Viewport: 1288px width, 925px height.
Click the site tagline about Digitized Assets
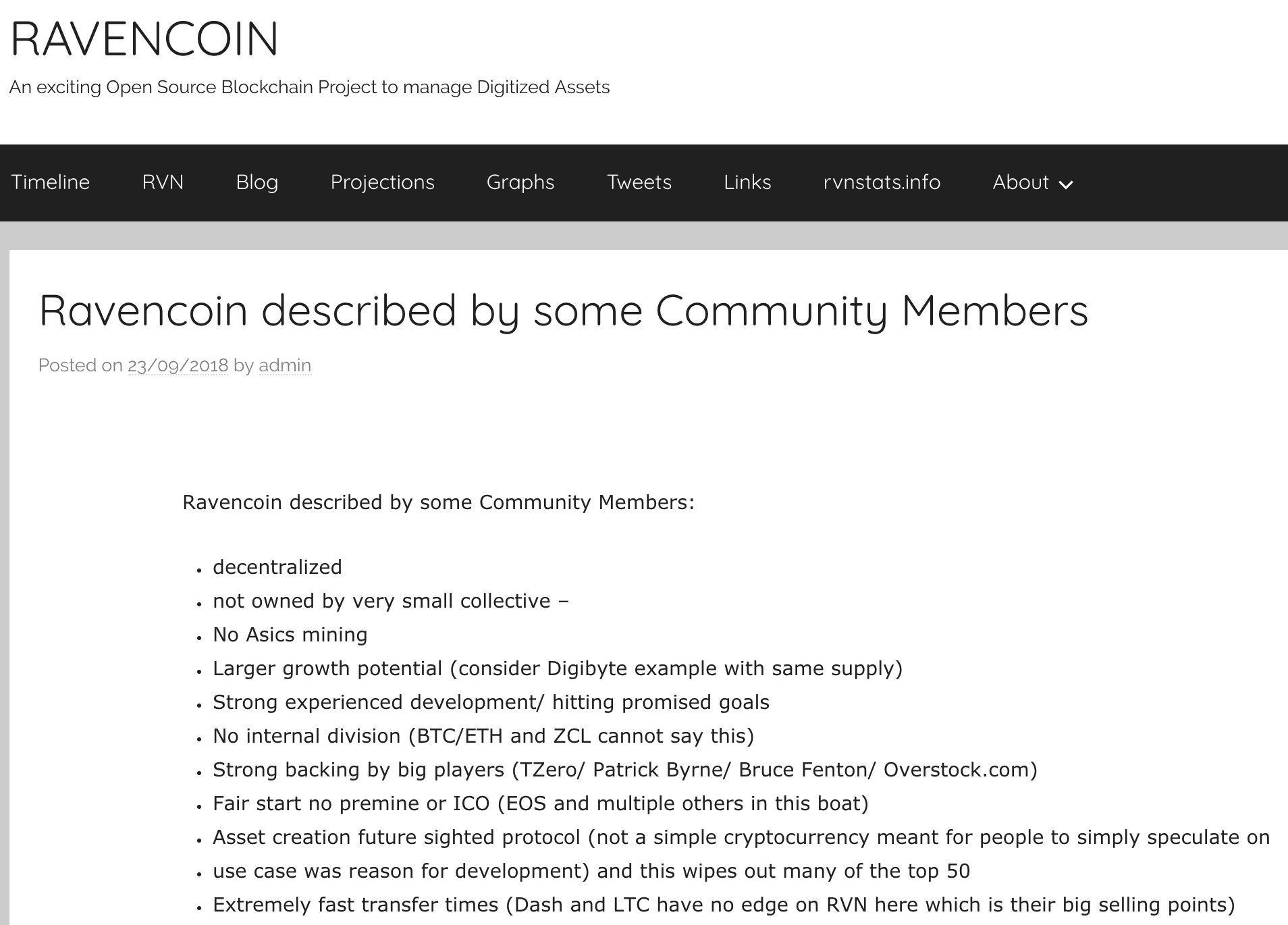tap(309, 87)
